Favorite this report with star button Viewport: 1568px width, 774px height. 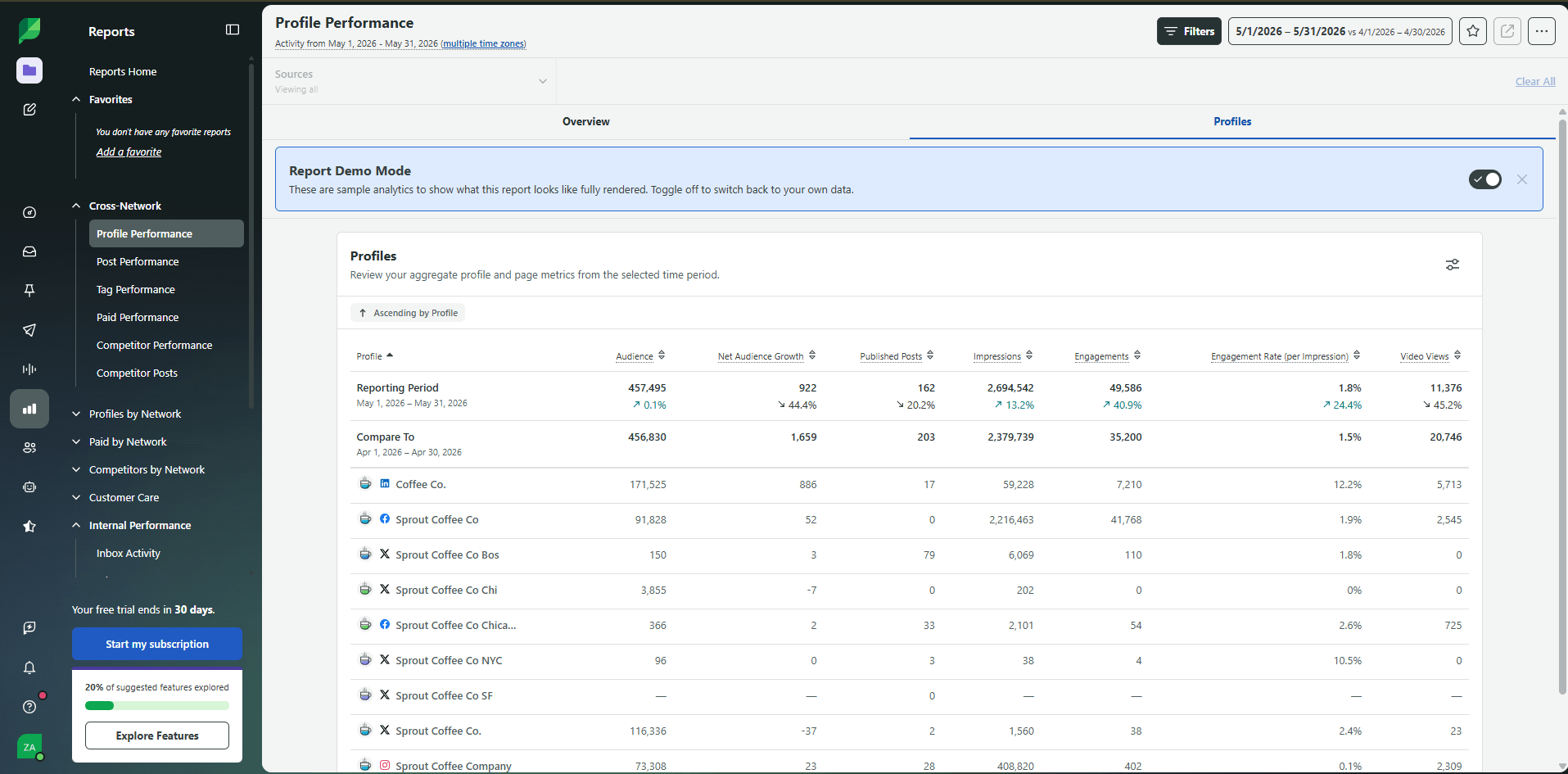pos(1473,31)
